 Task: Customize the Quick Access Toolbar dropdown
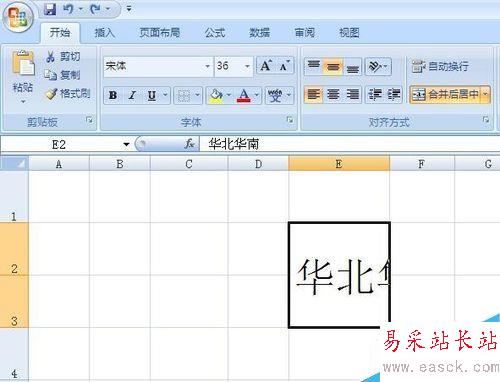[129, 9]
